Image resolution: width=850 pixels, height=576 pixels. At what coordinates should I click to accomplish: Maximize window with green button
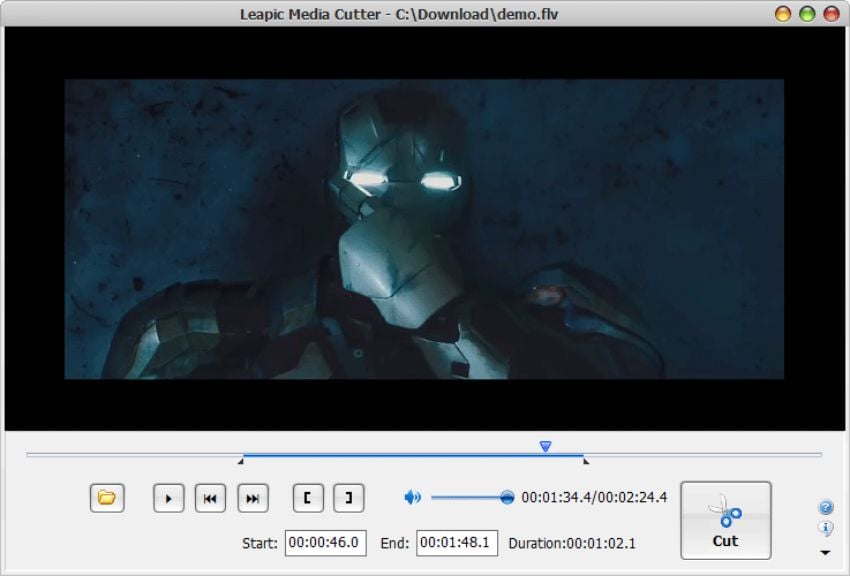click(x=807, y=14)
